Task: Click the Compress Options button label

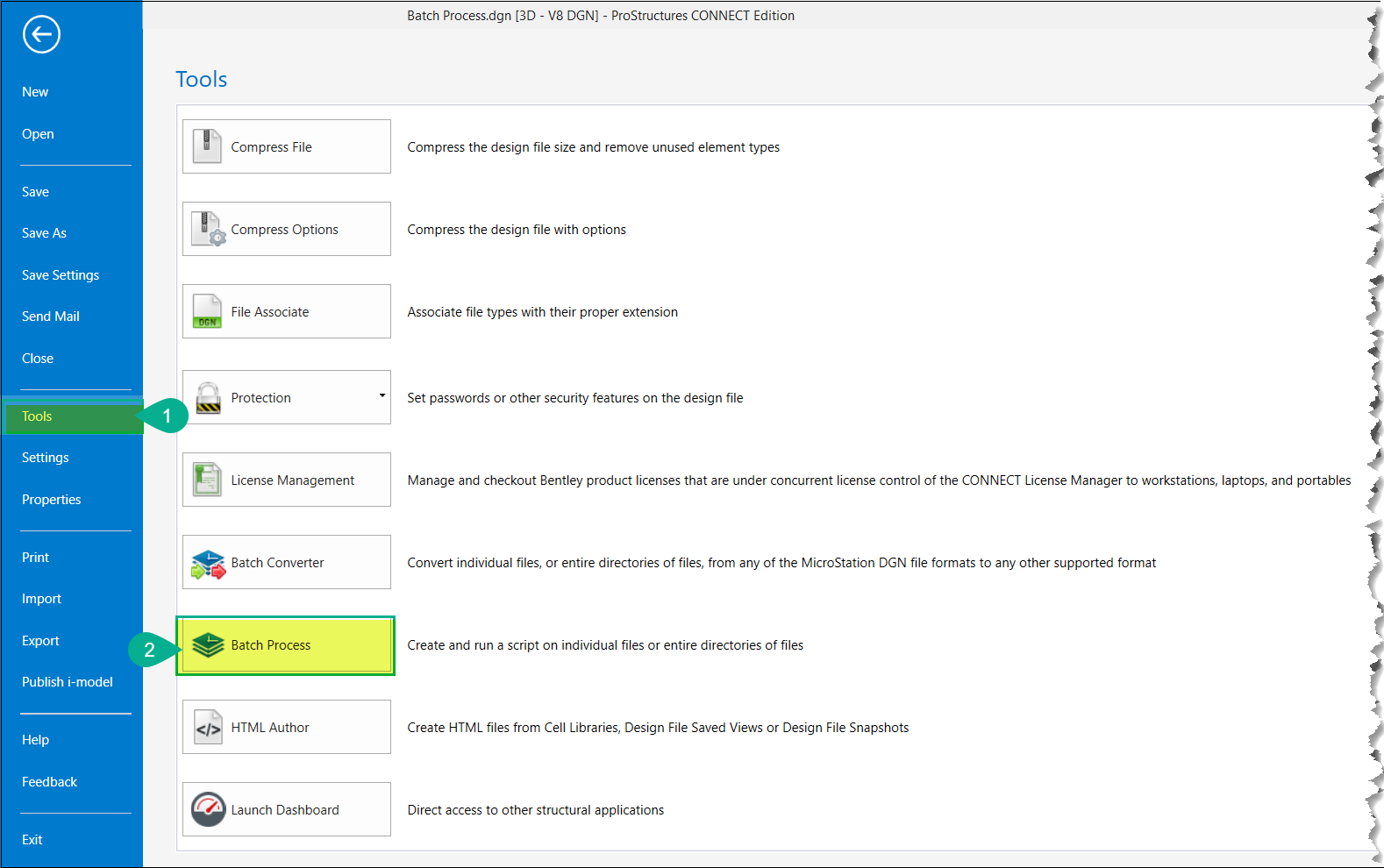Action: 284,230
